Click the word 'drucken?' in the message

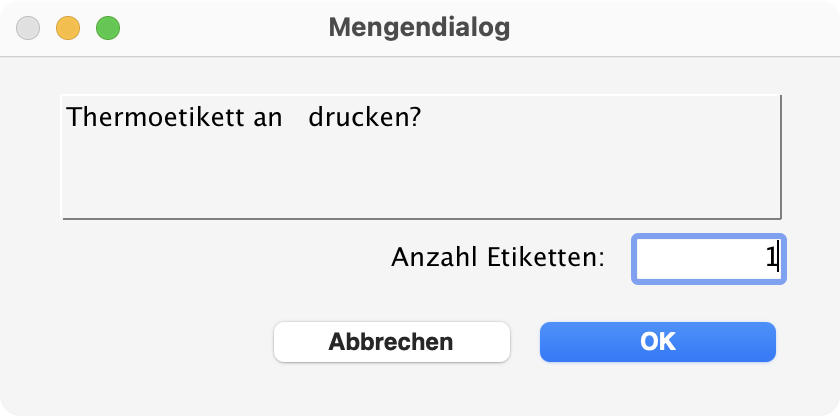[x=364, y=118]
